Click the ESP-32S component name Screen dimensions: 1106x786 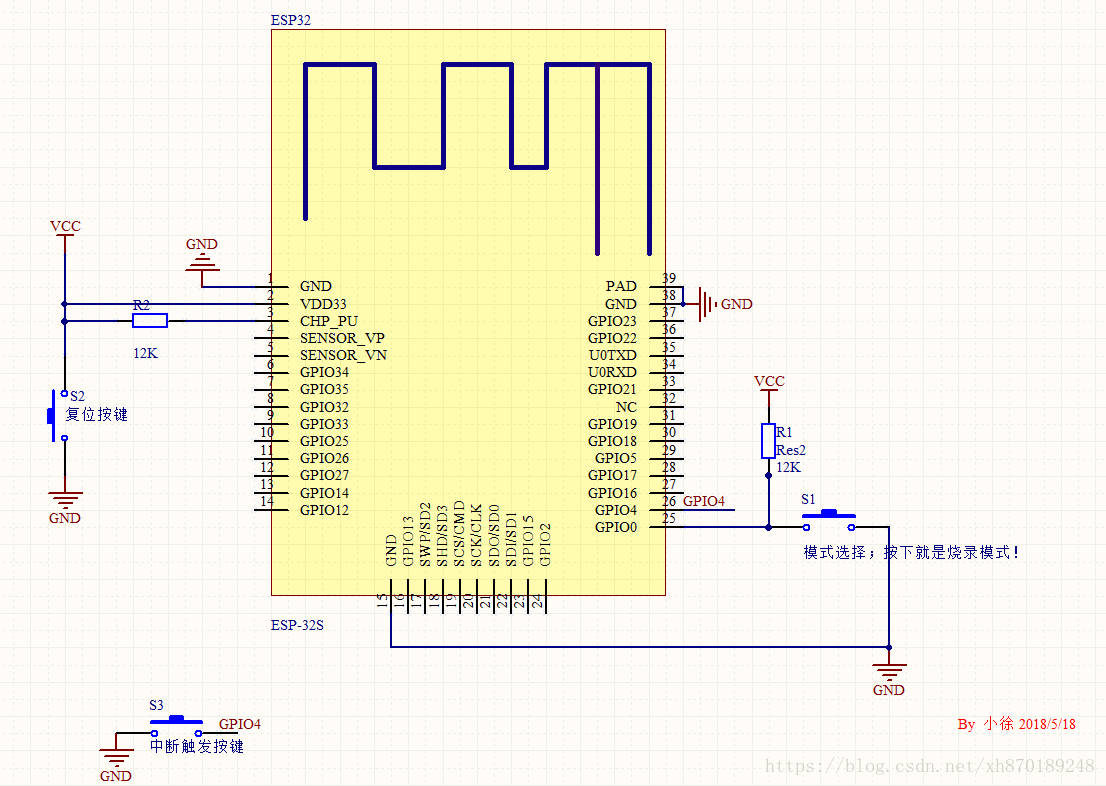pyautogui.click(x=297, y=625)
